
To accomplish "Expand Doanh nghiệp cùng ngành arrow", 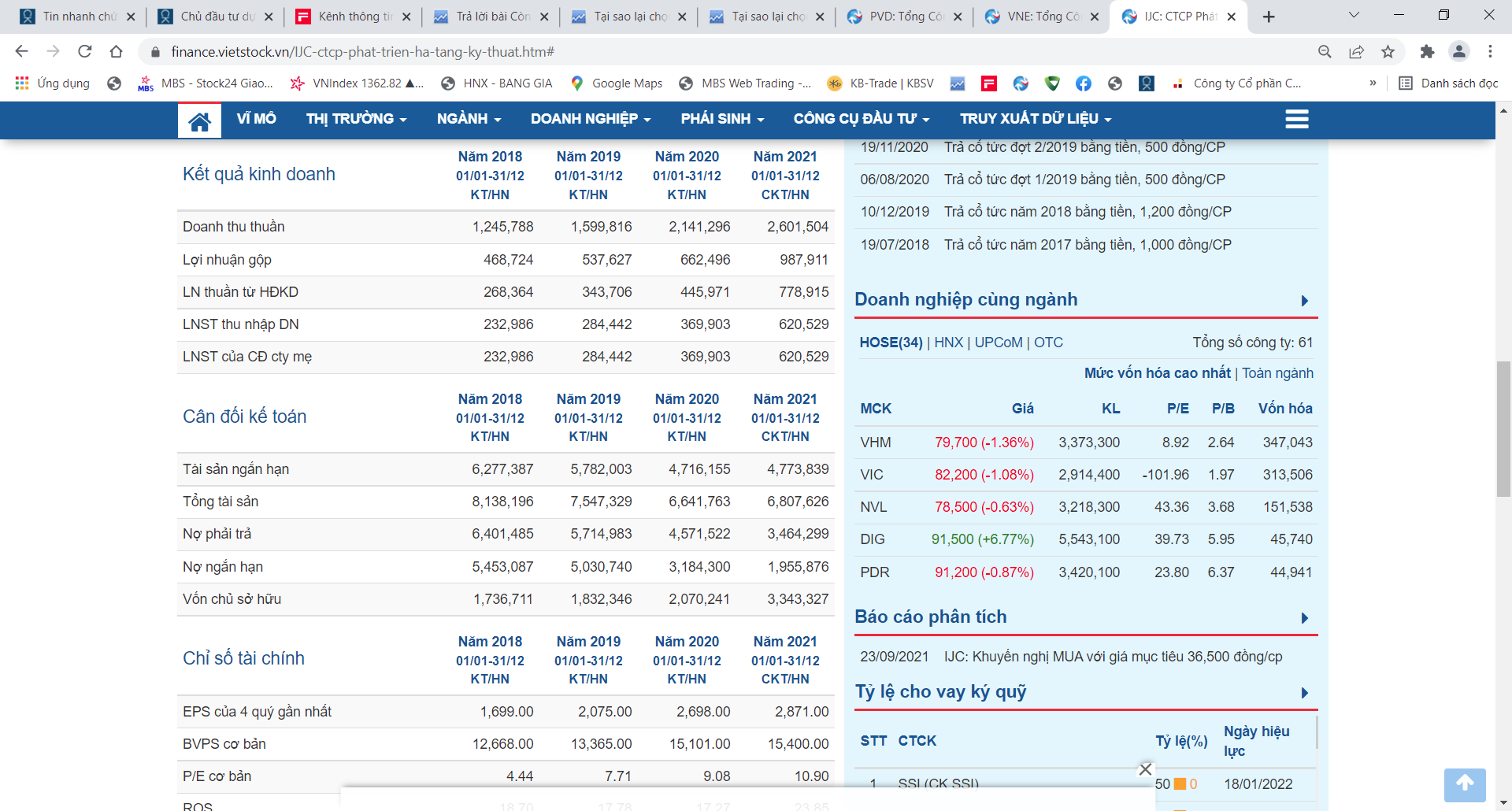I will pos(1304,301).
